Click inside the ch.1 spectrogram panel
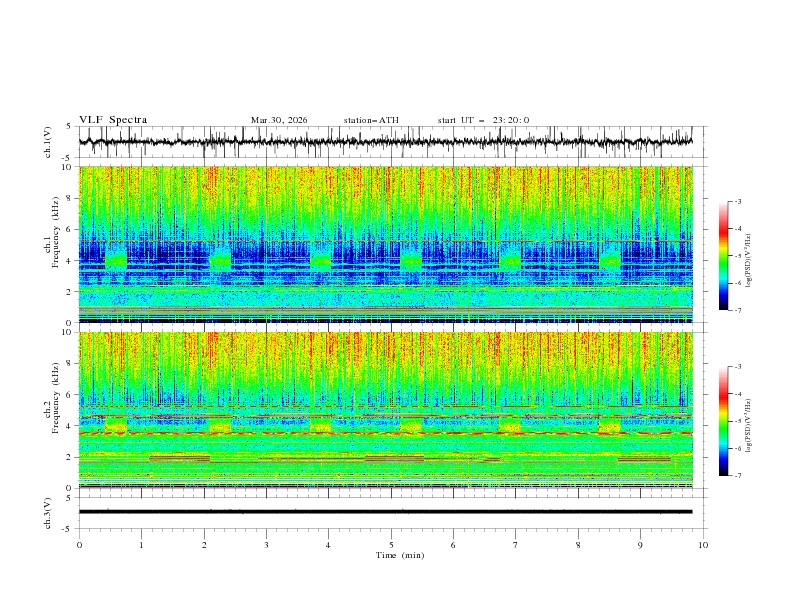The height and width of the screenshot is (612, 792). 385,244
